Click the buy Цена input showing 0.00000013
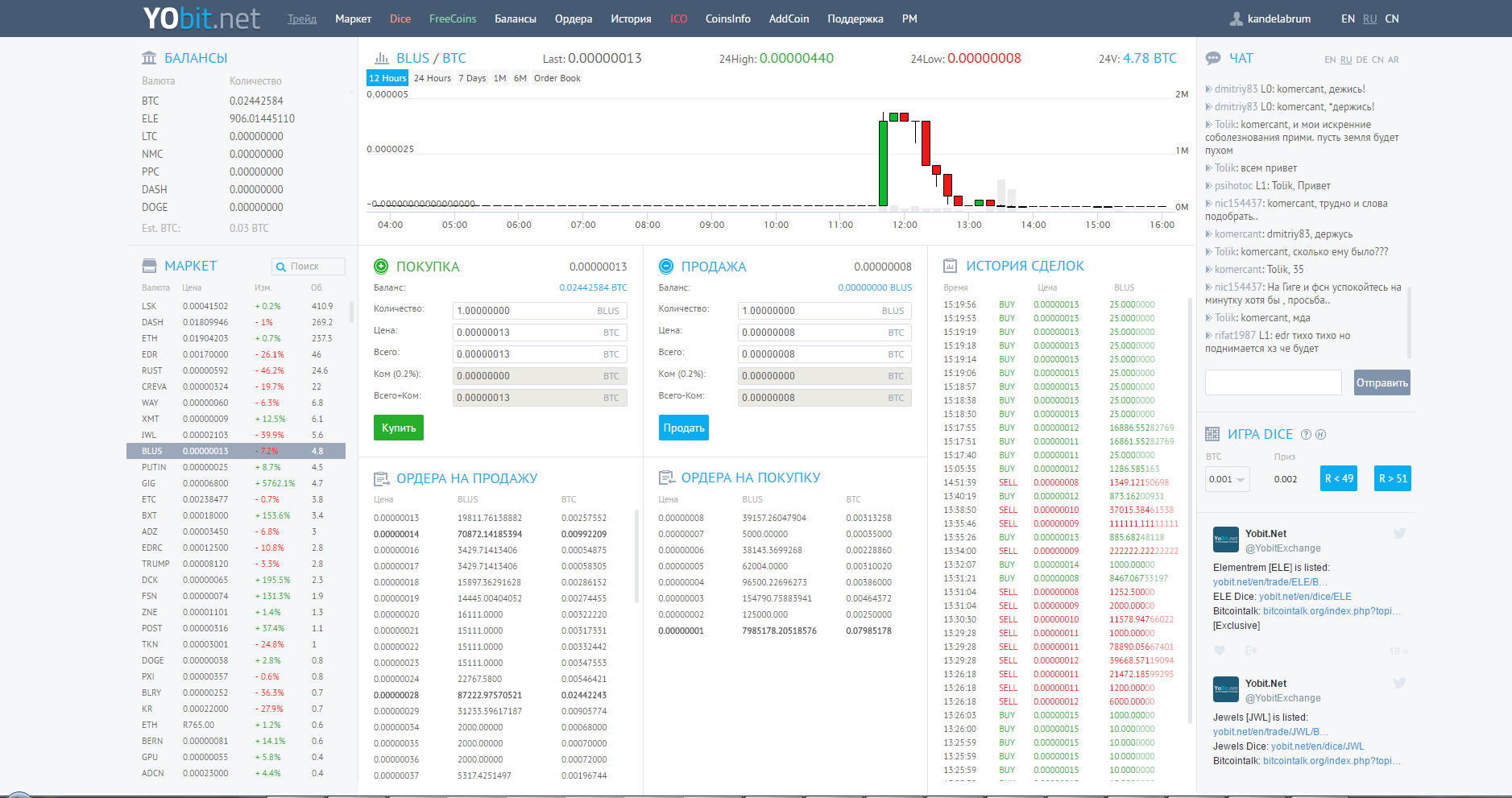 [540, 333]
